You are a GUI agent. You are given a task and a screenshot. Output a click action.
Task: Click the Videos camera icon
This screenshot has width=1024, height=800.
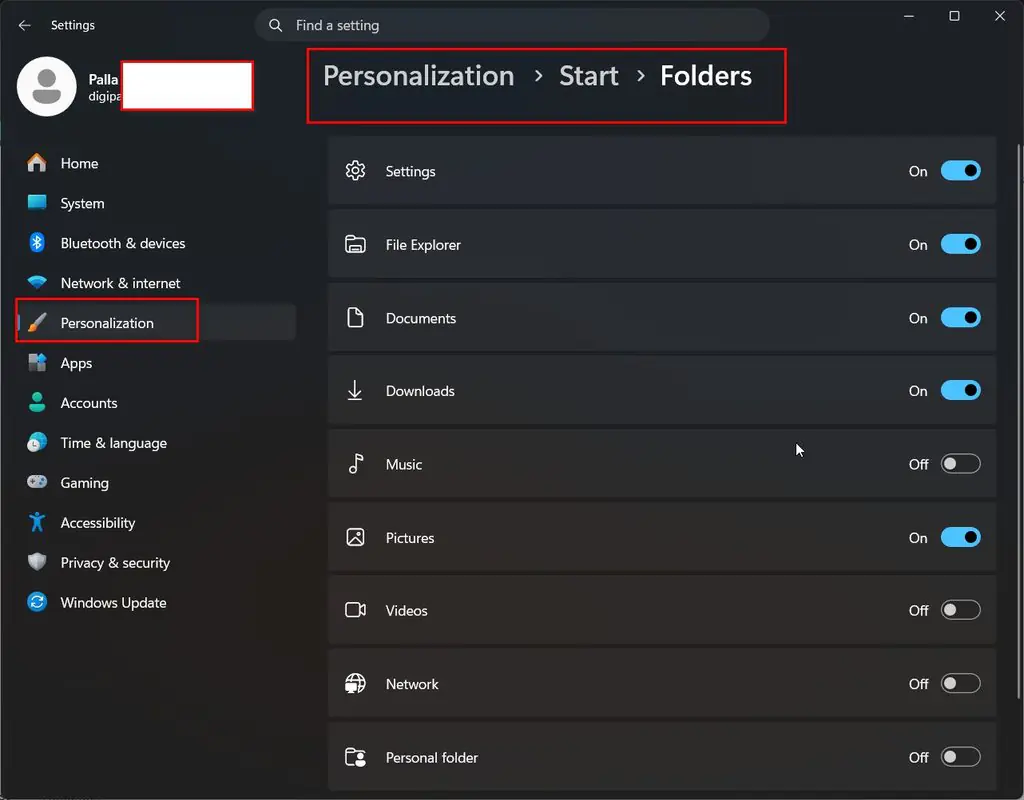(x=355, y=610)
